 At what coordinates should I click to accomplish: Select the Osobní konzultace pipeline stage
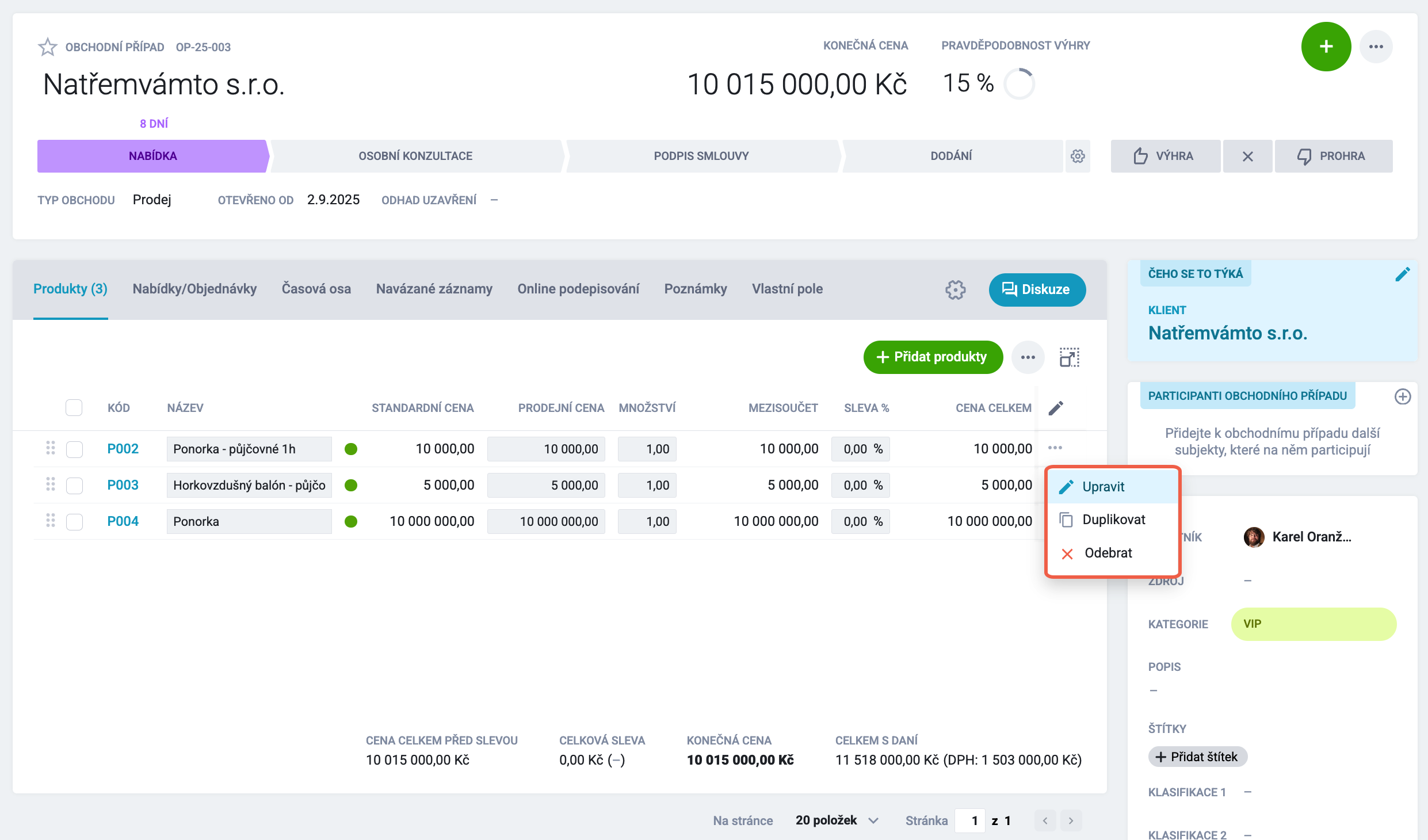[x=415, y=156]
